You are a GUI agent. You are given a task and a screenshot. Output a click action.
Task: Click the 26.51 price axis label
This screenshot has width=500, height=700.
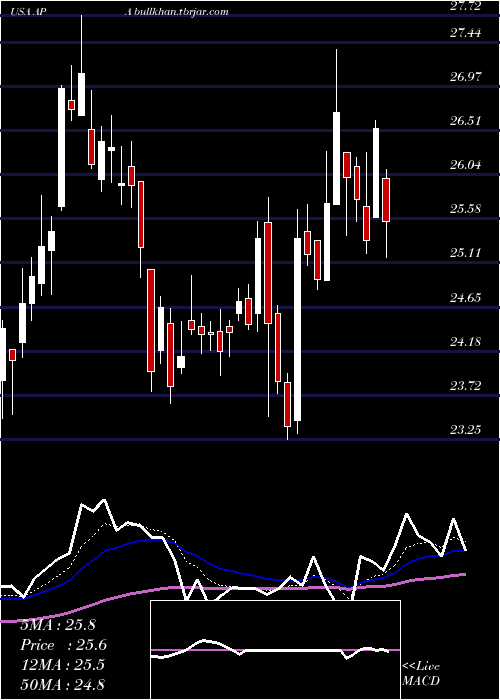pos(466,121)
